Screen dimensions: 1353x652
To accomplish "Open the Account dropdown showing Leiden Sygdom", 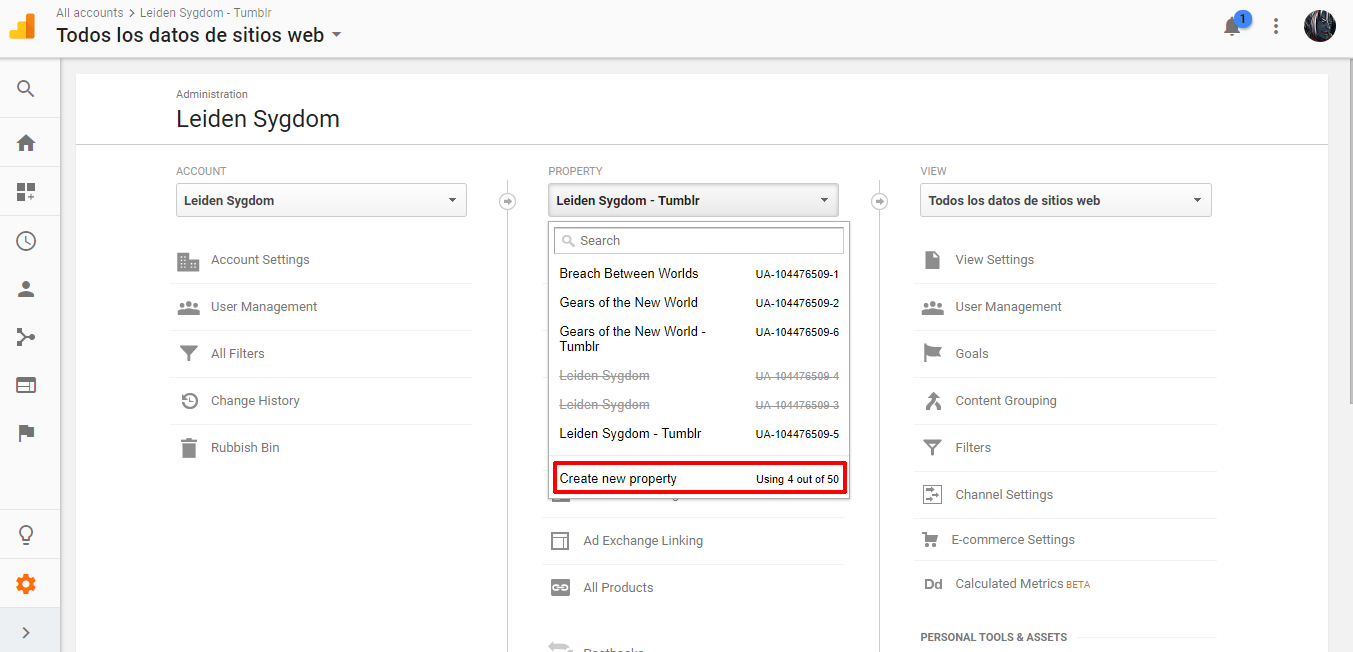I will [x=321, y=200].
